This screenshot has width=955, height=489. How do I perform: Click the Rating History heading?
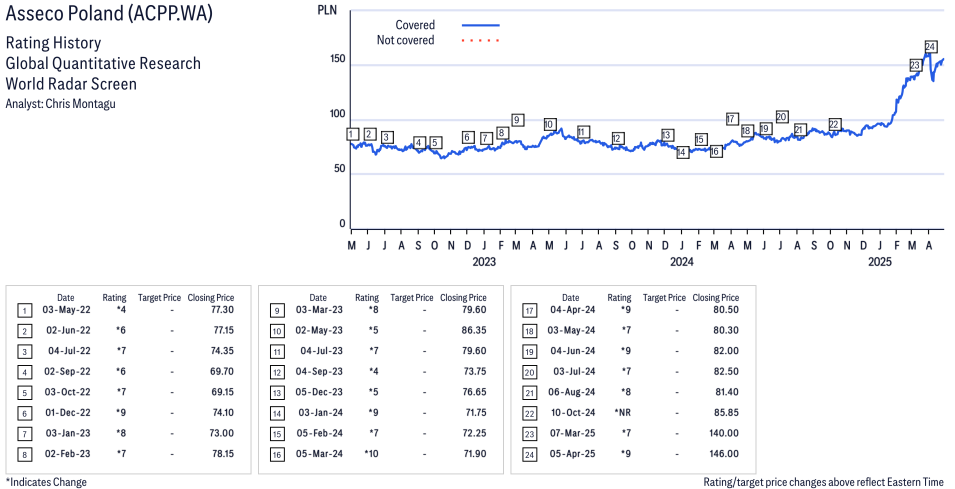tap(54, 43)
